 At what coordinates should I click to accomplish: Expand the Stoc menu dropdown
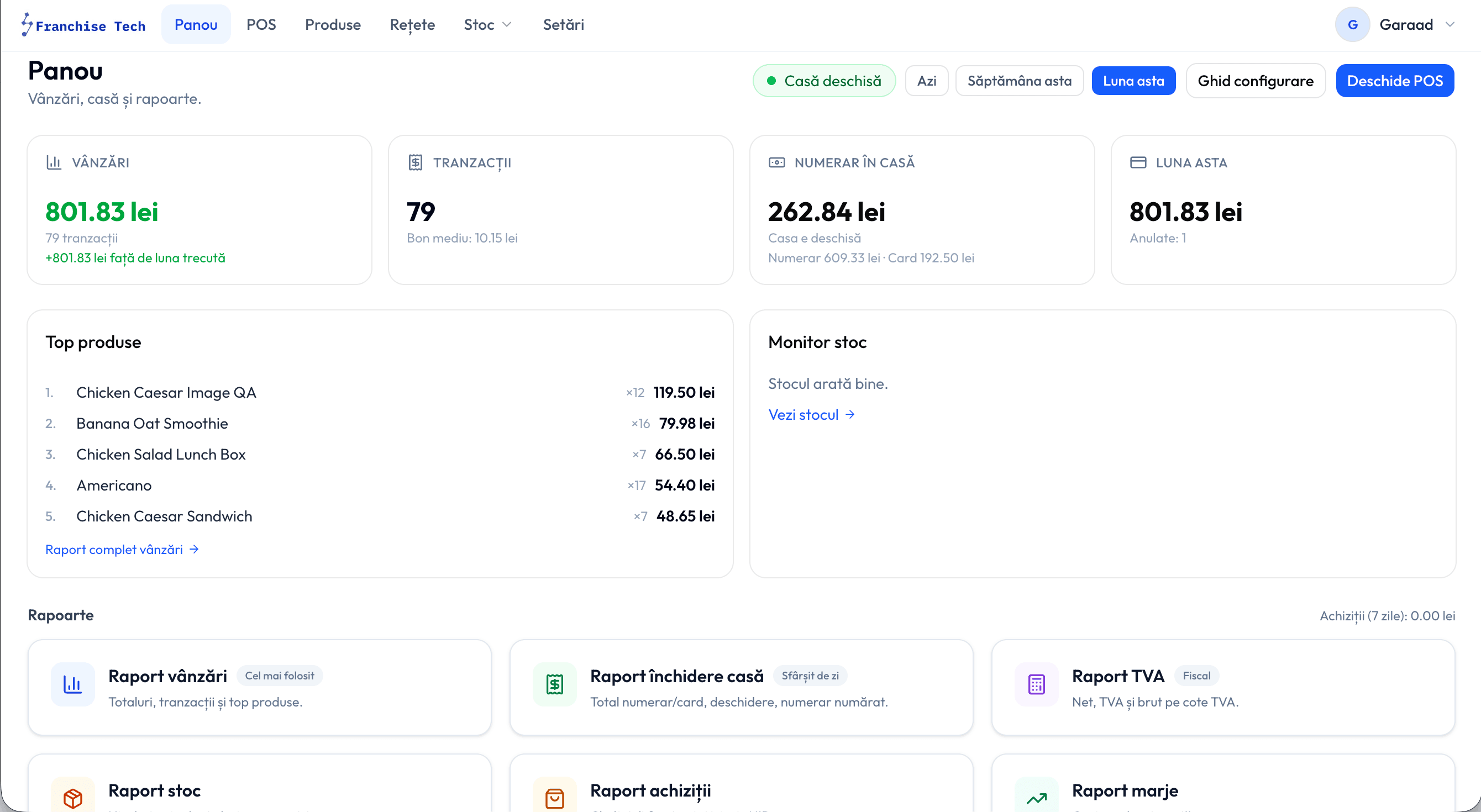point(487,25)
